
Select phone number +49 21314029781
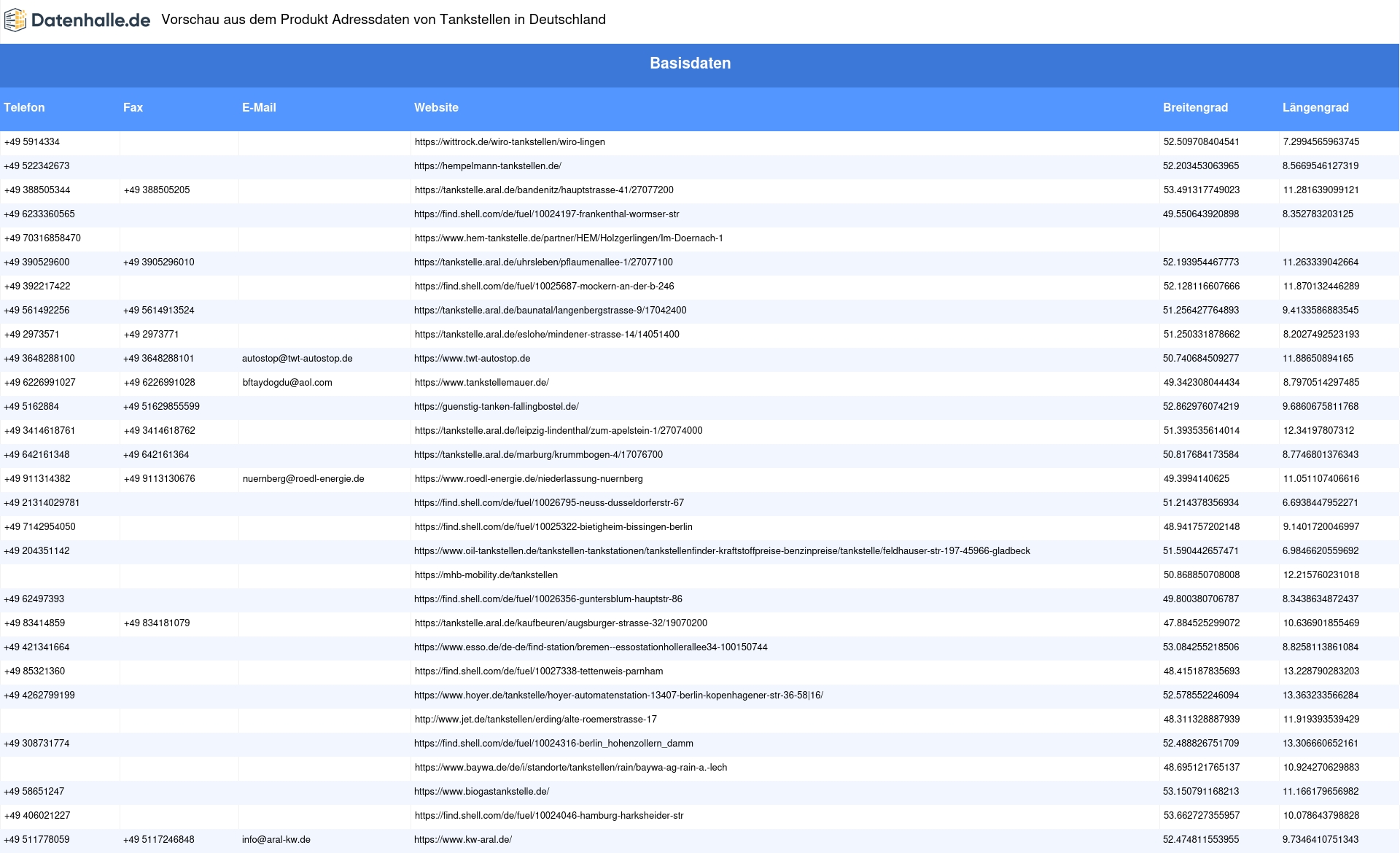42,503
